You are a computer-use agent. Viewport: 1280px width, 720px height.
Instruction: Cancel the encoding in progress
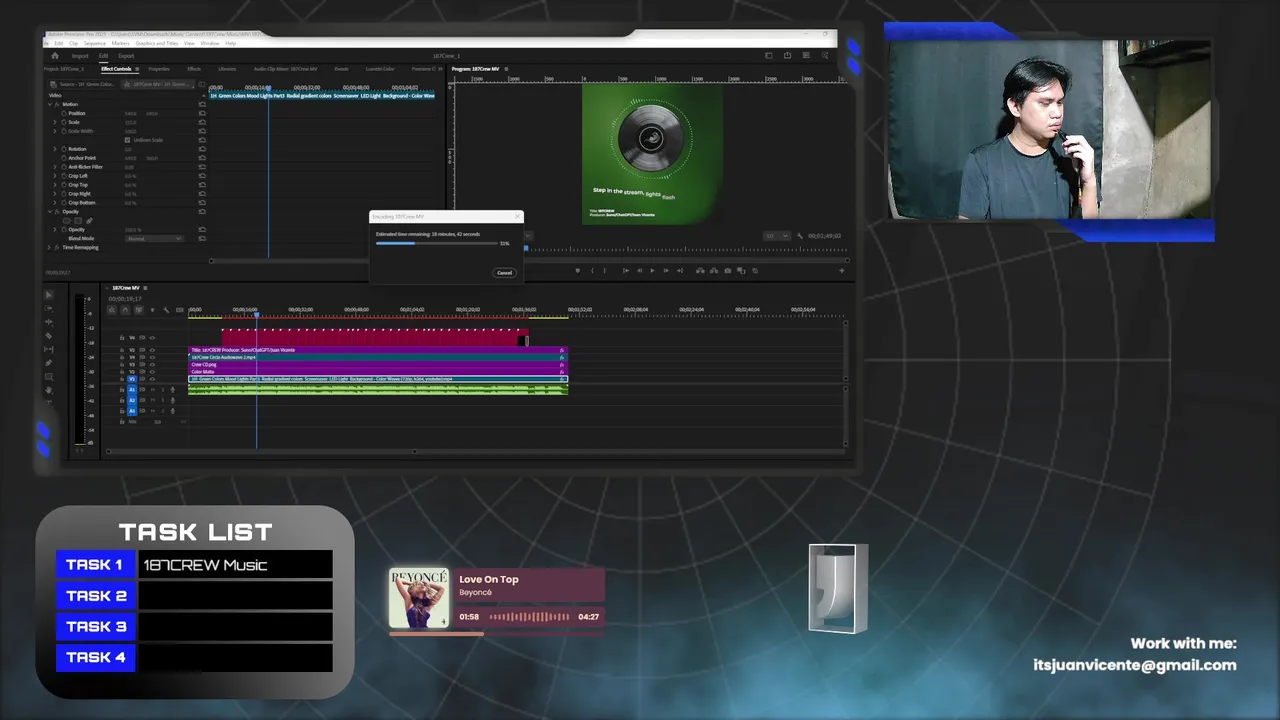point(504,272)
